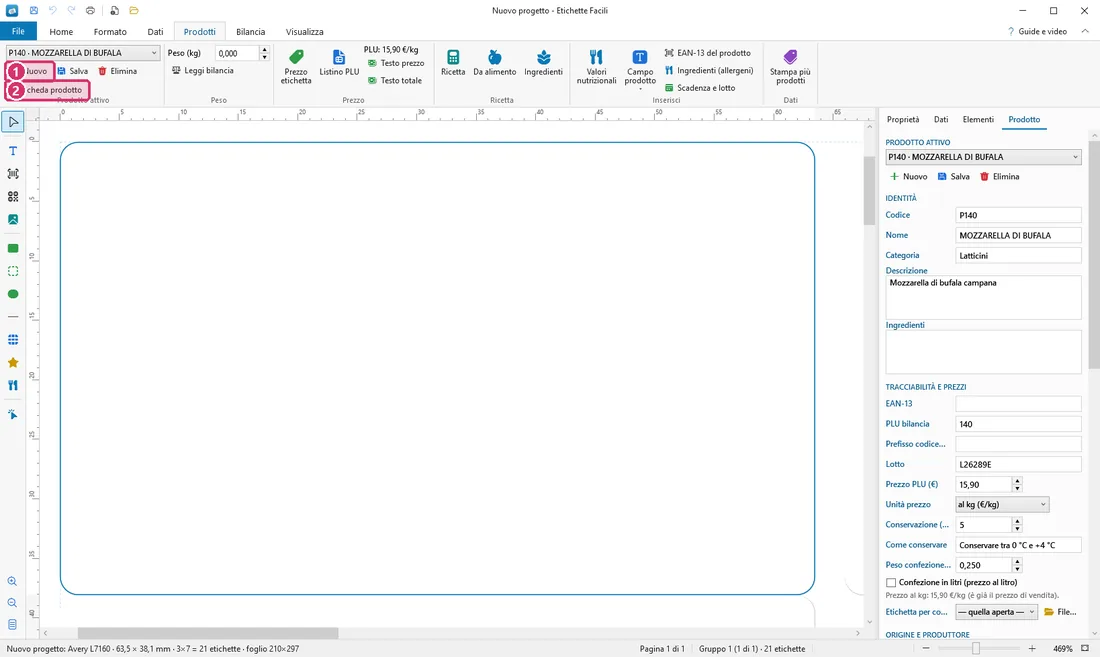Click the Leggi bilancia scale button
1100x657 pixels.
click(203, 70)
